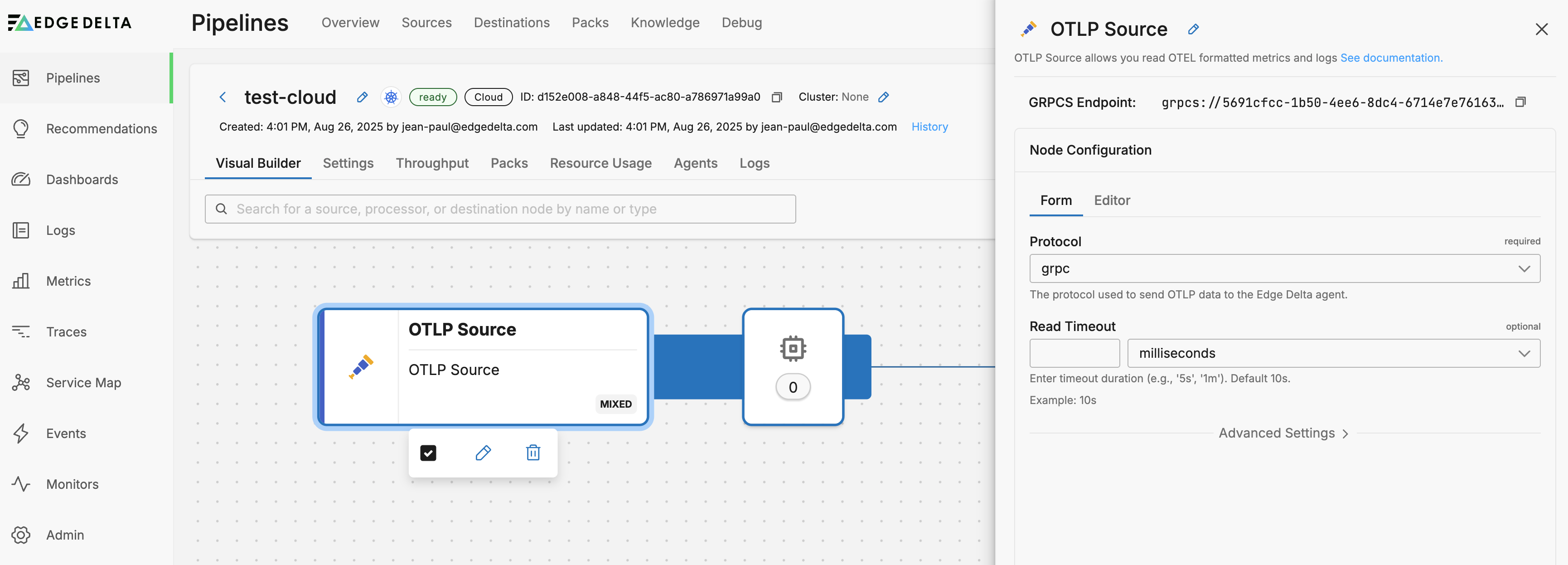Open Monitors pulse icon in sidebar
The height and width of the screenshot is (565, 1568).
21,484
